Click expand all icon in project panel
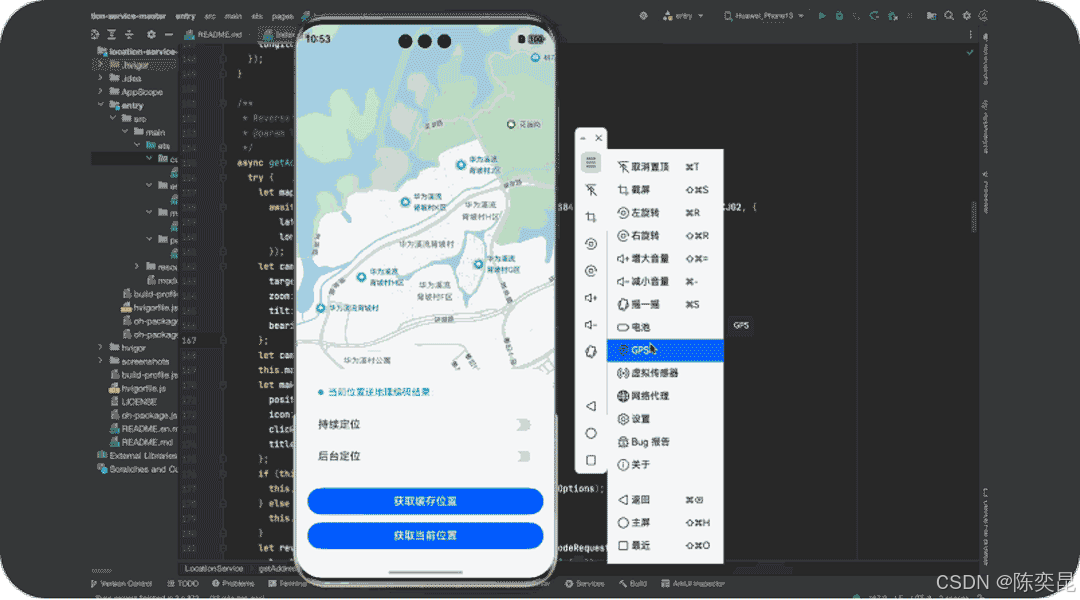 tap(112, 34)
